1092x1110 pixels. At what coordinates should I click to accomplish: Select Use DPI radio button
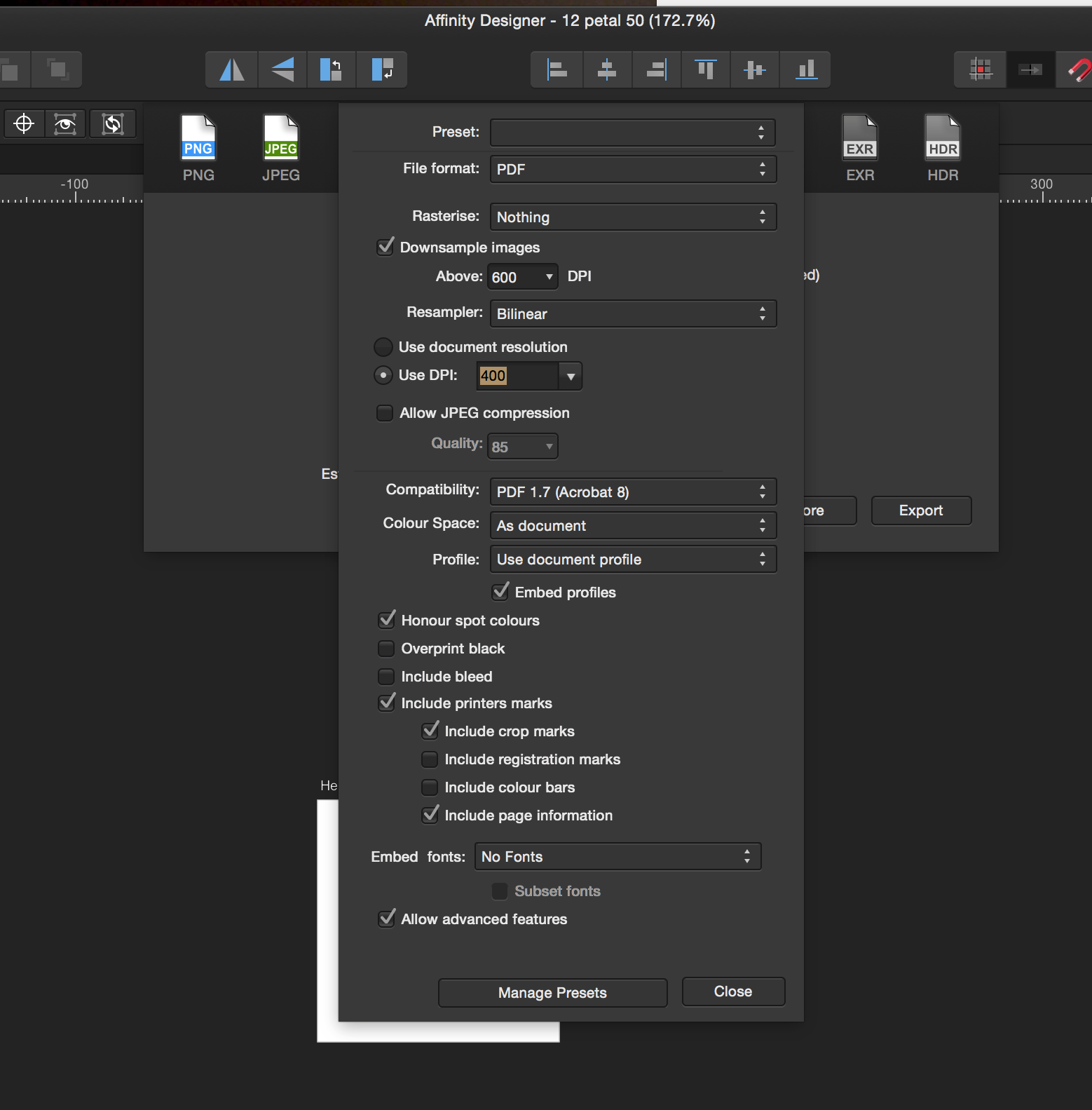click(x=383, y=375)
